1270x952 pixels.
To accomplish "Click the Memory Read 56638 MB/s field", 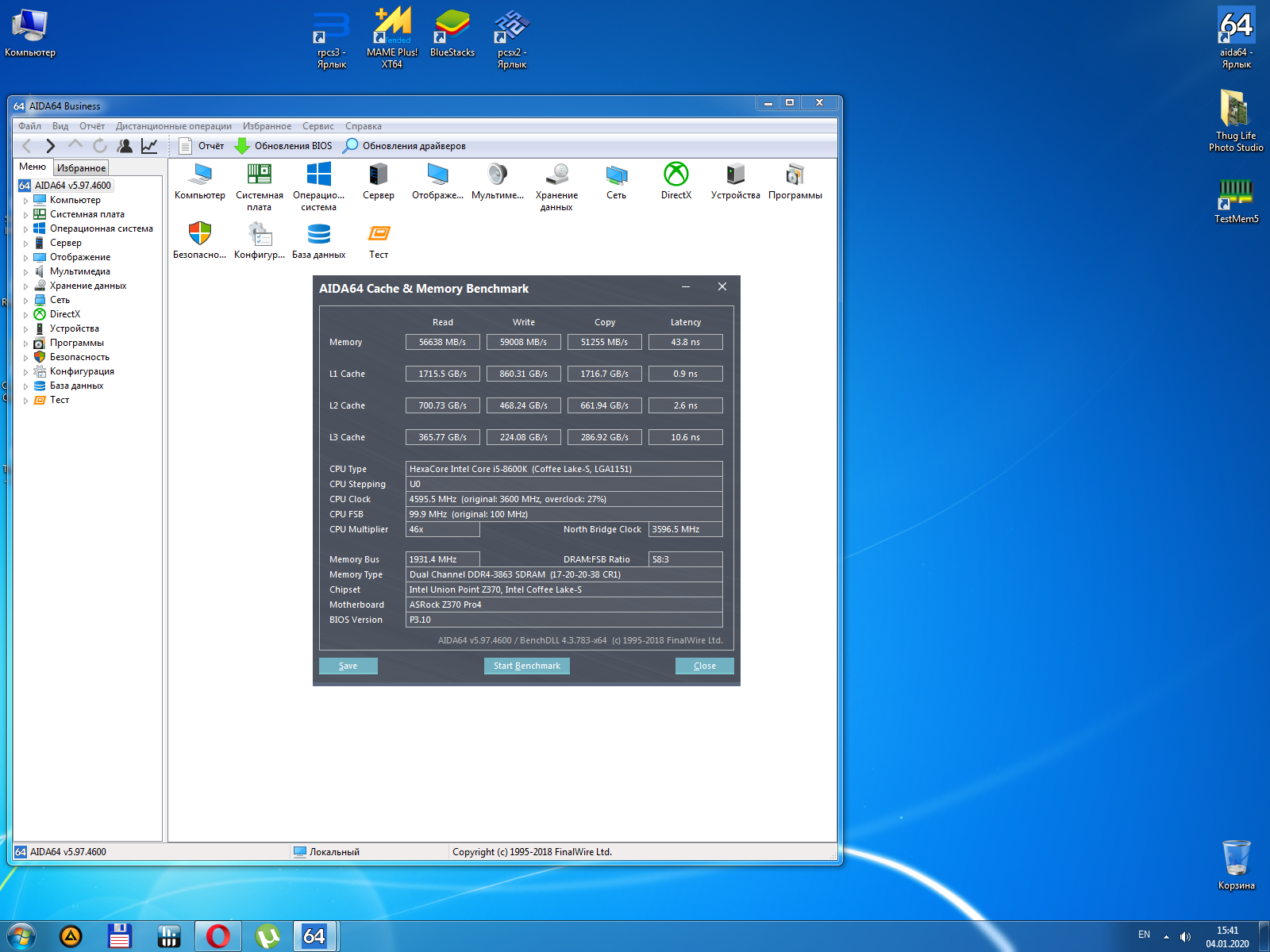I will pyautogui.click(x=443, y=342).
